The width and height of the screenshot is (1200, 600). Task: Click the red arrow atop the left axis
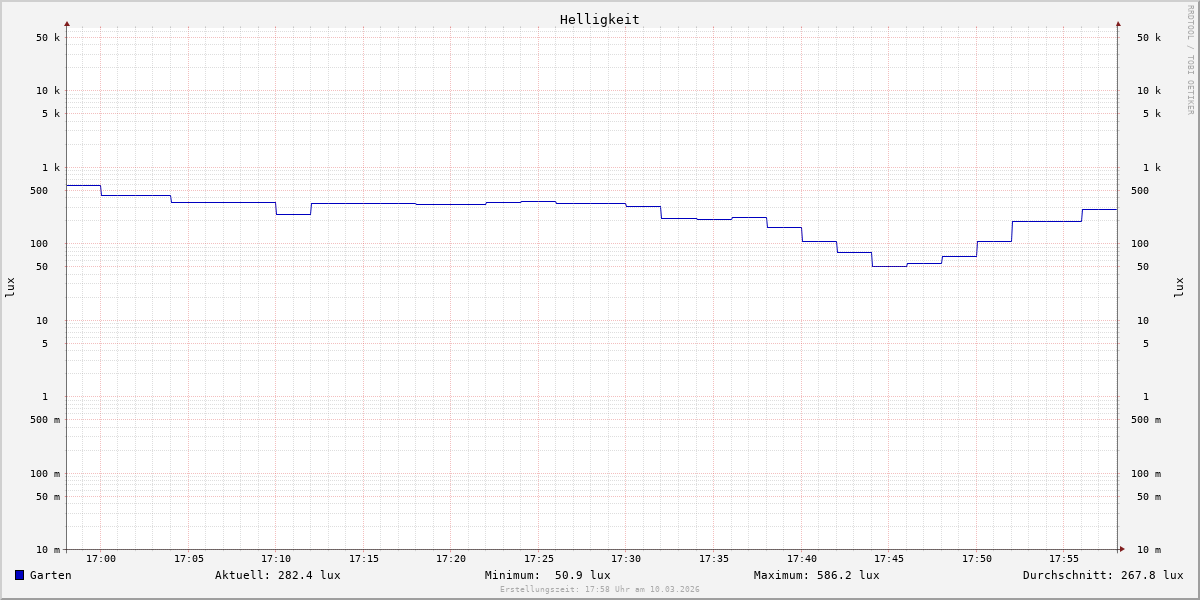coord(67,24)
